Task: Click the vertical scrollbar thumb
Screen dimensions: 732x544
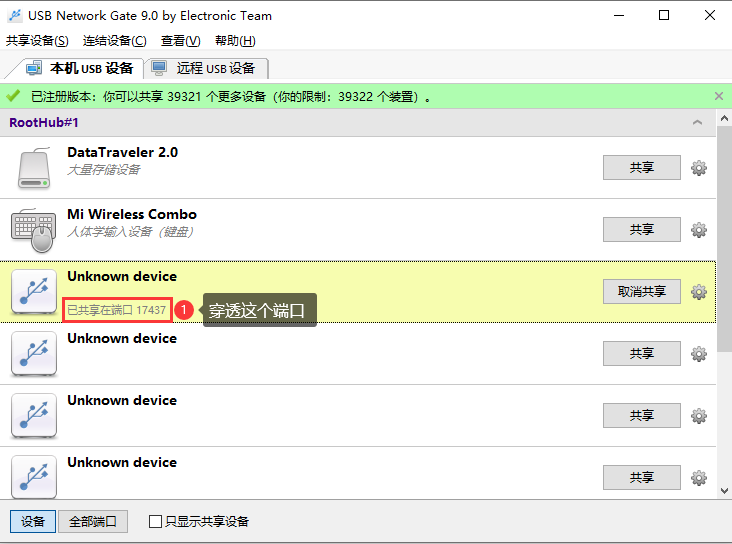Action: click(x=724, y=238)
